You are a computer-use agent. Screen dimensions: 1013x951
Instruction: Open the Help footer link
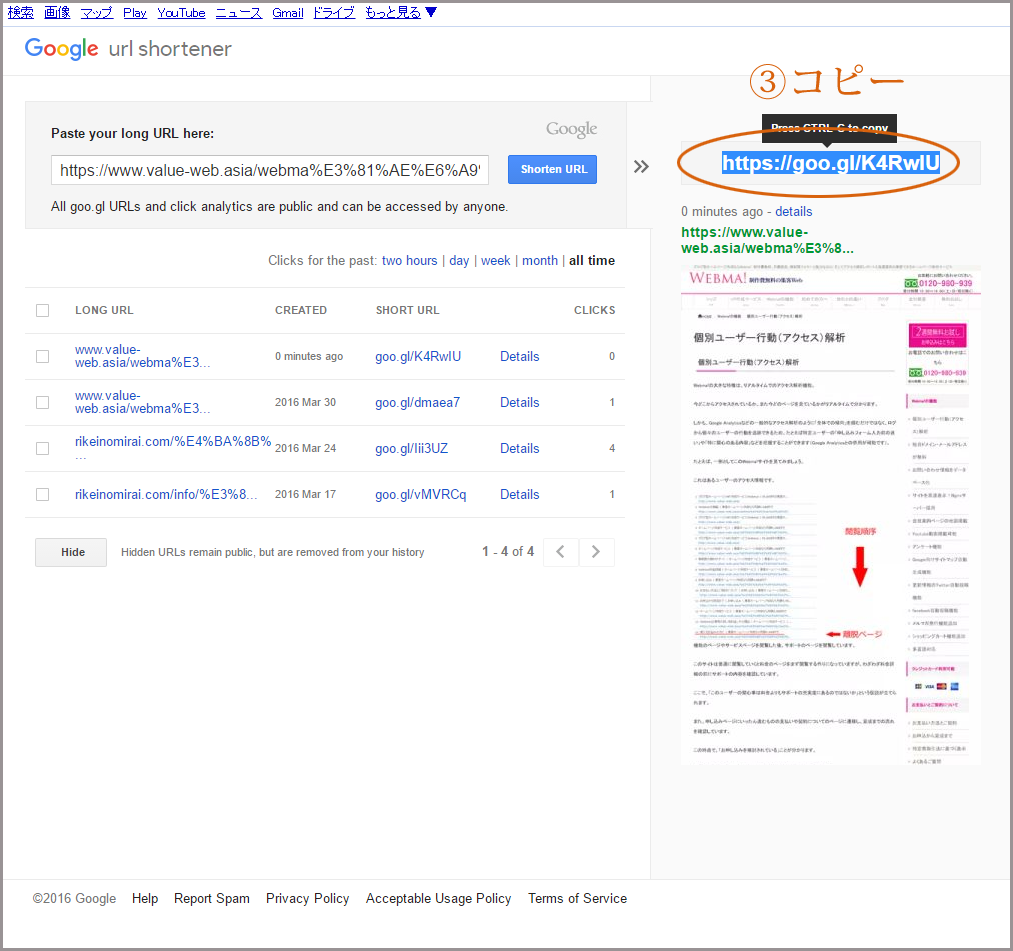[145, 898]
